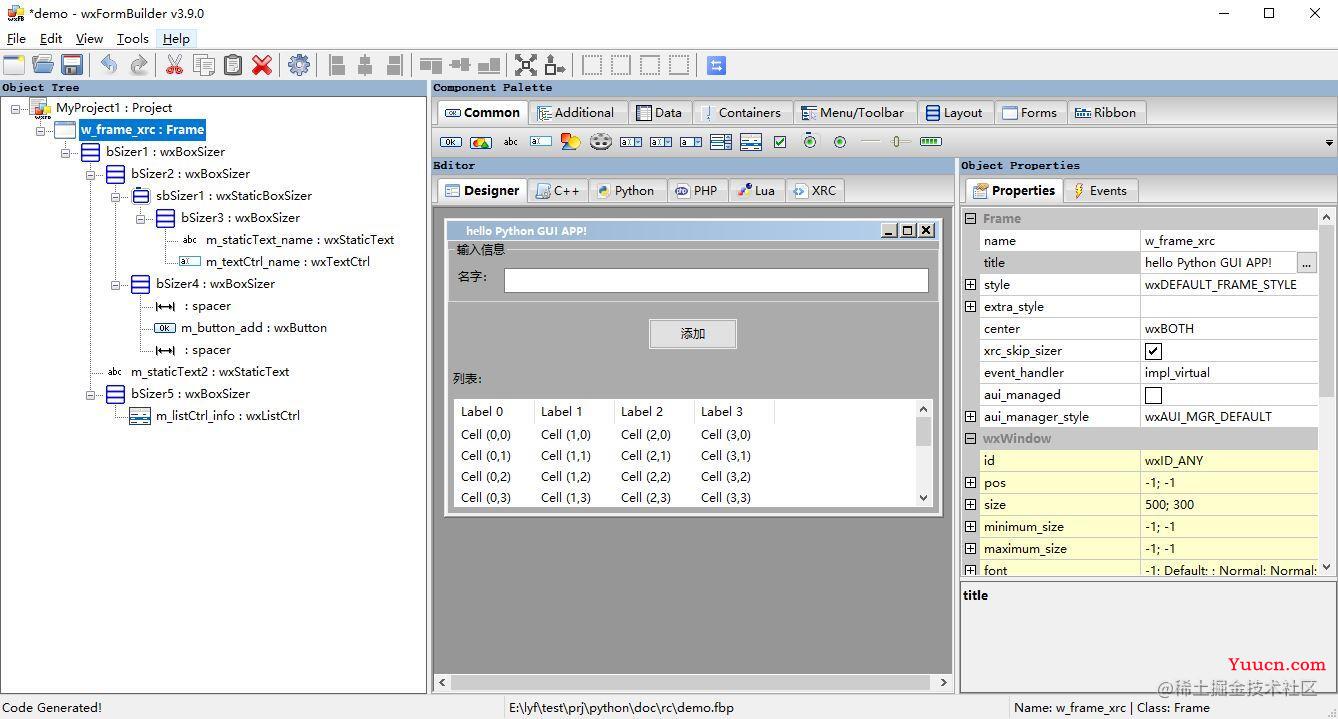Select m_textCtrl_name : wxTextCtrl in tree
Image resolution: width=1338 pixels, height=719 pixels.
pyautogui.click(x=288, y=262)
